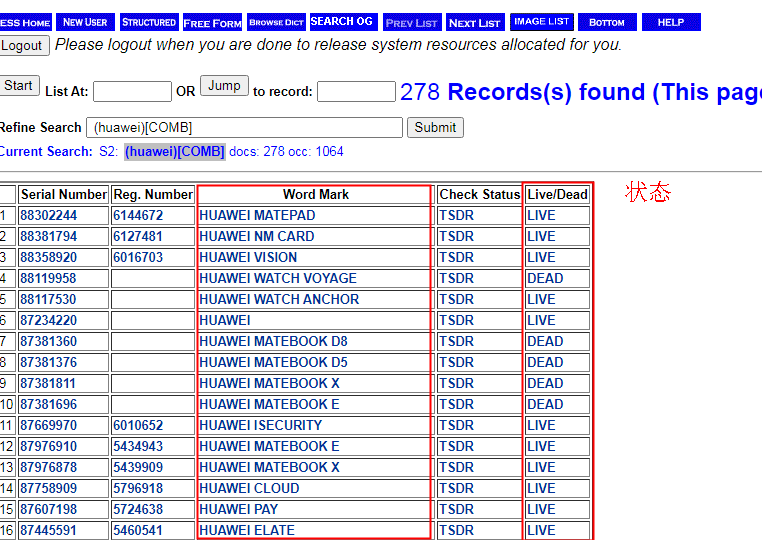Submit the refined search
762x540 pixels.
[435, 127]
